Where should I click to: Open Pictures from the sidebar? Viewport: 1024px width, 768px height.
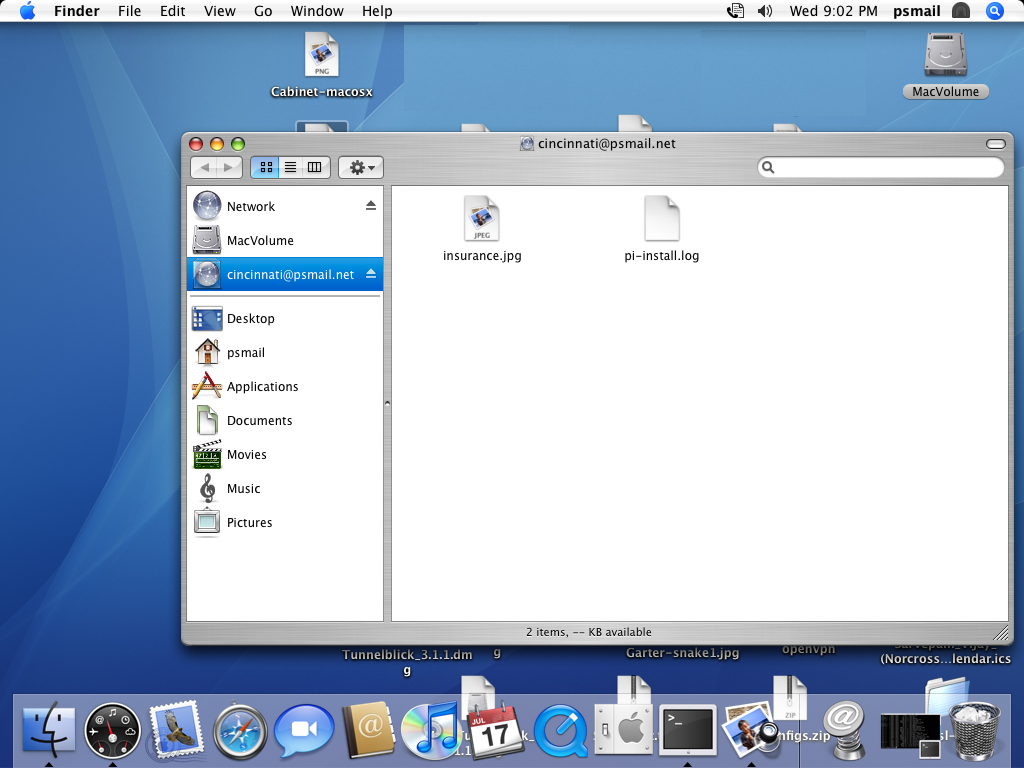click(285, 522)
